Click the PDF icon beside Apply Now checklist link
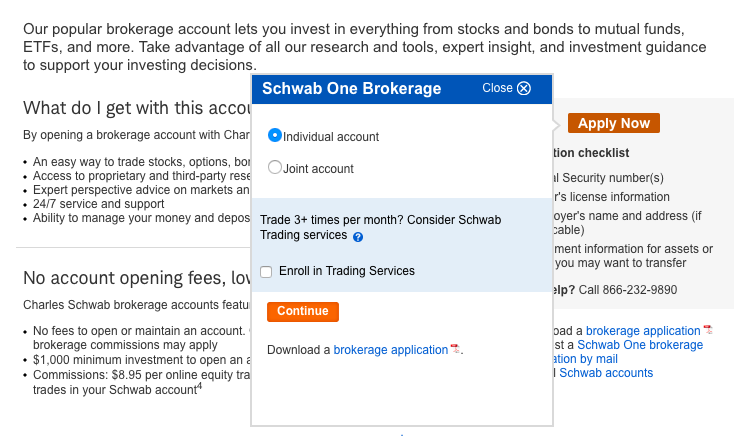 click(x=708, y=331)
